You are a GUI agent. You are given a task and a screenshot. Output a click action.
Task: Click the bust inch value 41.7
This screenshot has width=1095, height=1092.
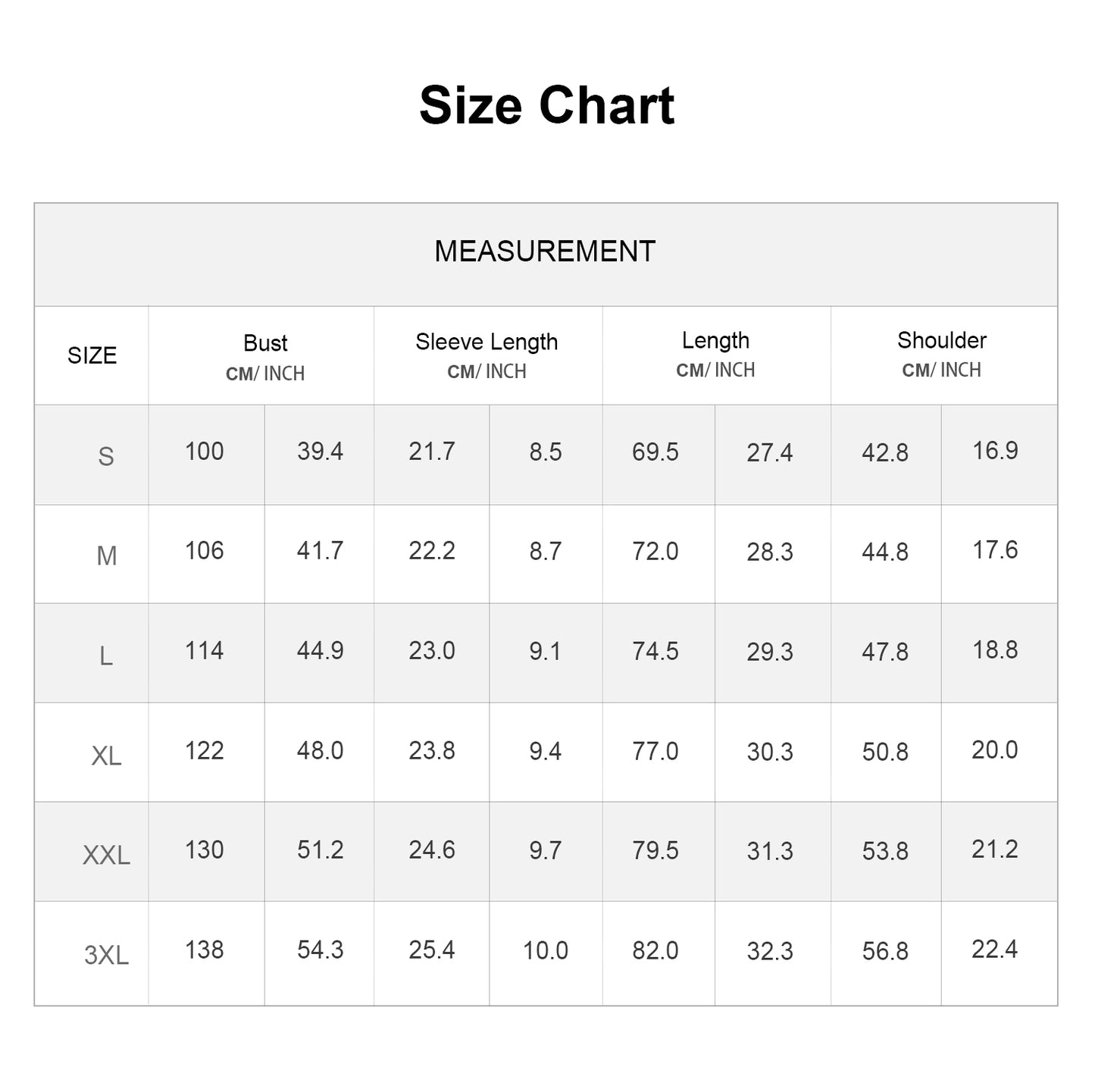click(320, 551)
